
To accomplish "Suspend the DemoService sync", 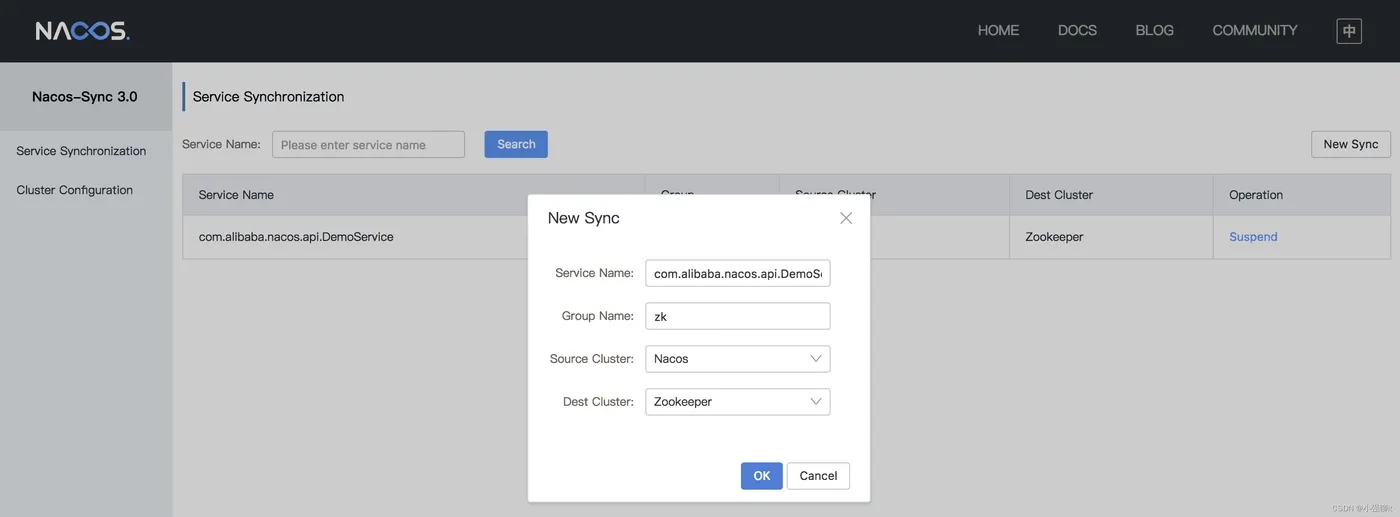I will pyautogui.click(x=1253, y=237).
